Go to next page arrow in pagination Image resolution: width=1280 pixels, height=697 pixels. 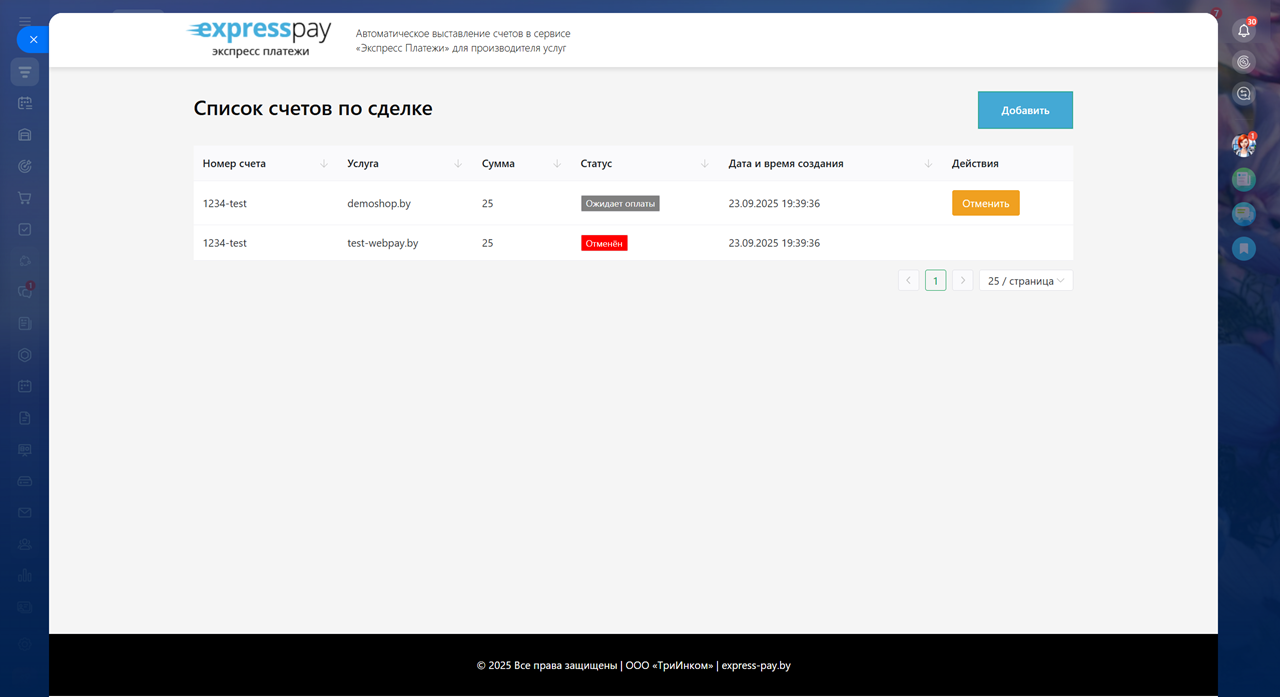(x=962, y=281)
